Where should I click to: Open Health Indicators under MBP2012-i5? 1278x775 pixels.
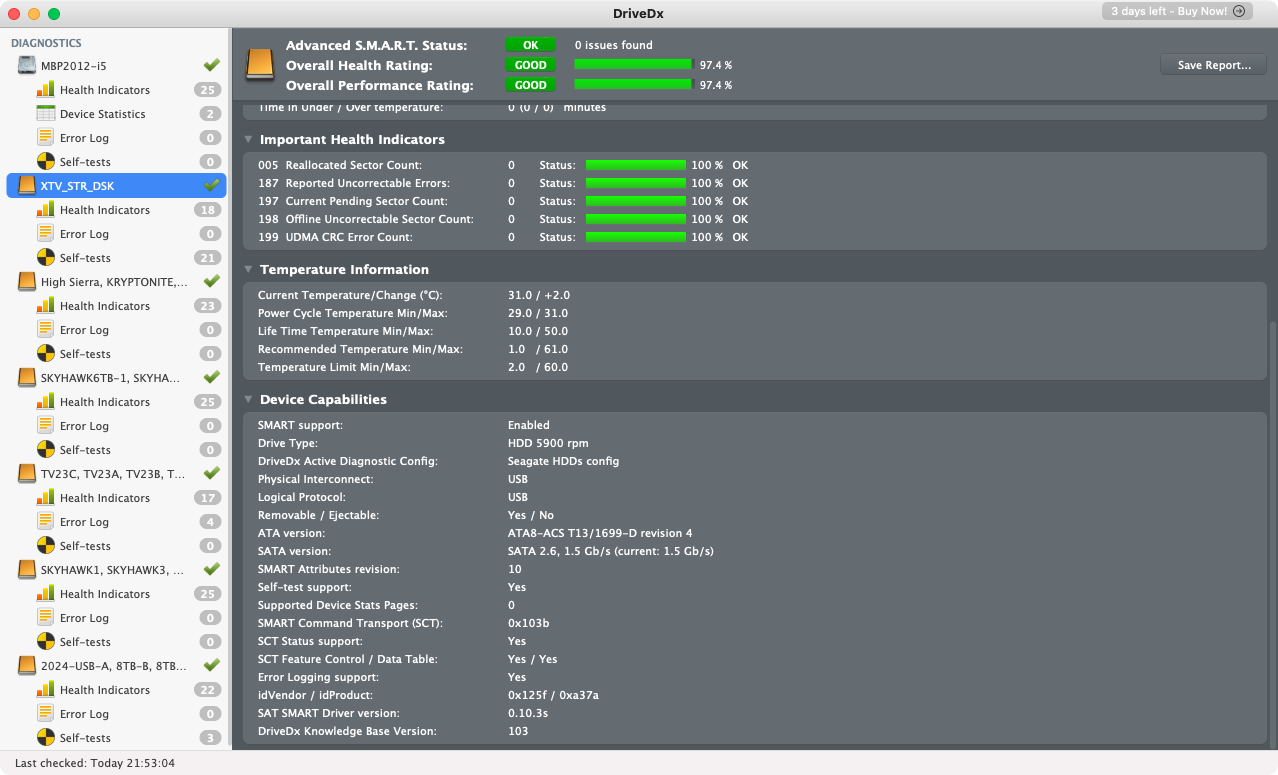pyautogui.click(x=104, y=90)
